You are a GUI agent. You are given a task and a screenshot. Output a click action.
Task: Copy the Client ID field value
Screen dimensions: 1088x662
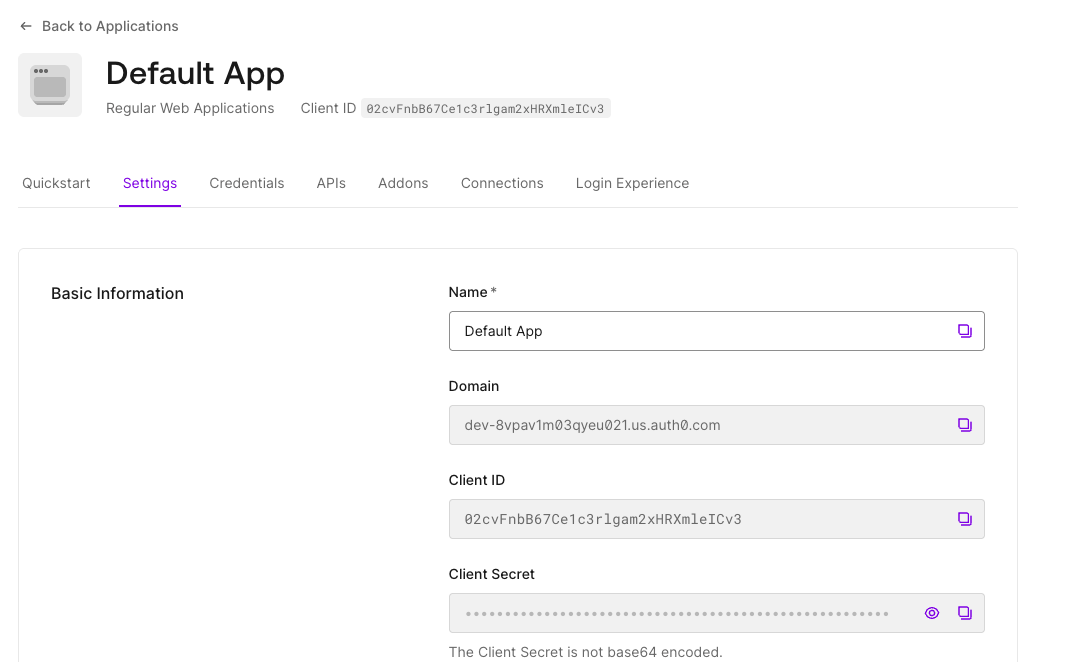(x=964, y=519)
